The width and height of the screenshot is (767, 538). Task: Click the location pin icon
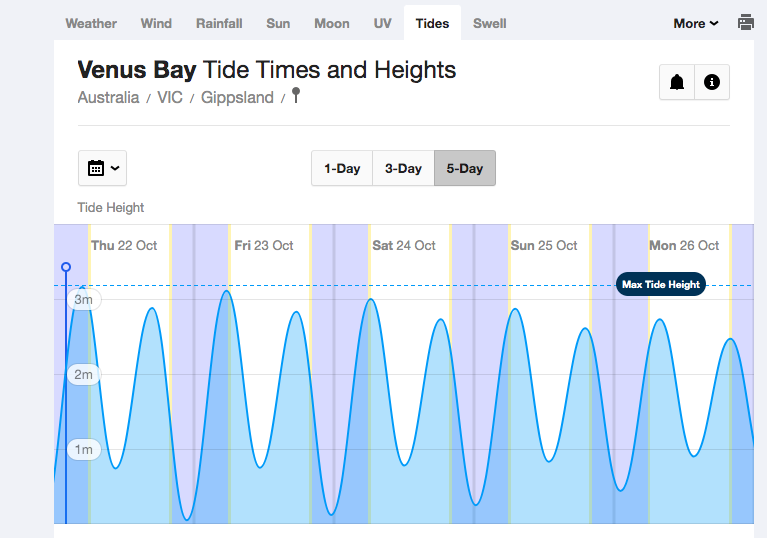pos(295,96)
